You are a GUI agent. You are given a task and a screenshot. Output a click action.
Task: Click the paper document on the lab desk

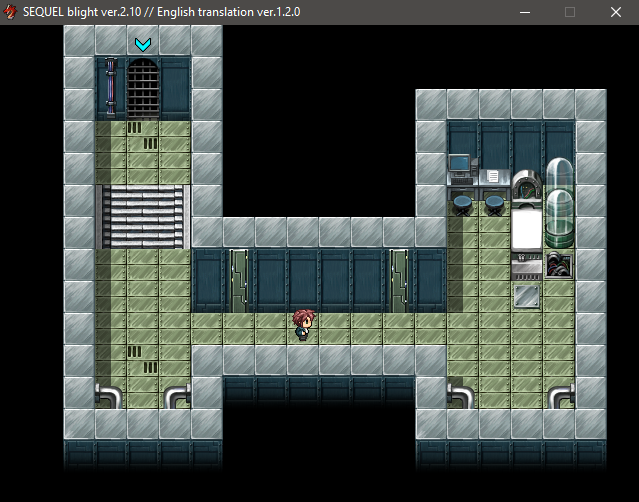(493, 176)
